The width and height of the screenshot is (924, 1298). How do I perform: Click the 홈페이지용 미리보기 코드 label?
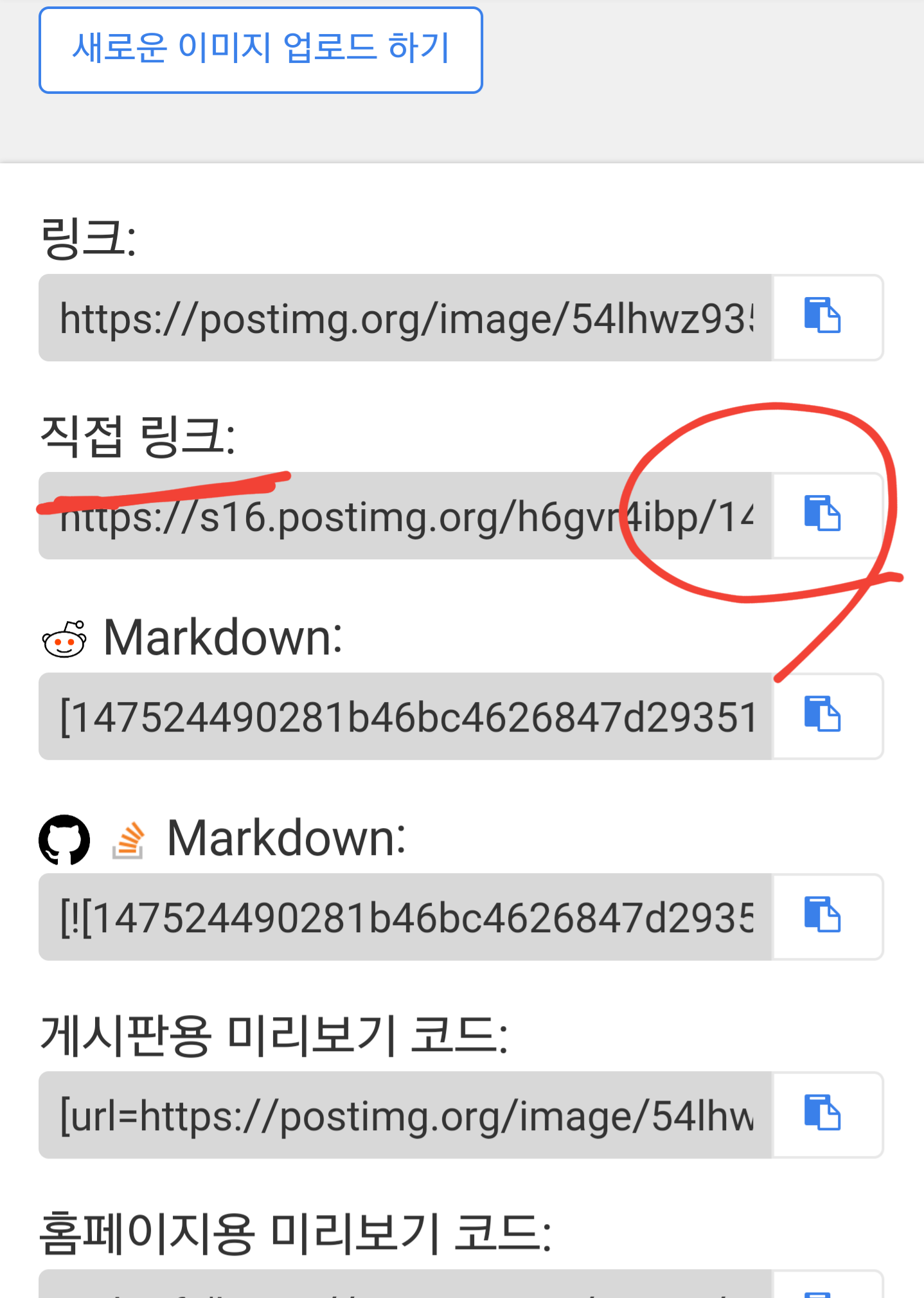296,1233
